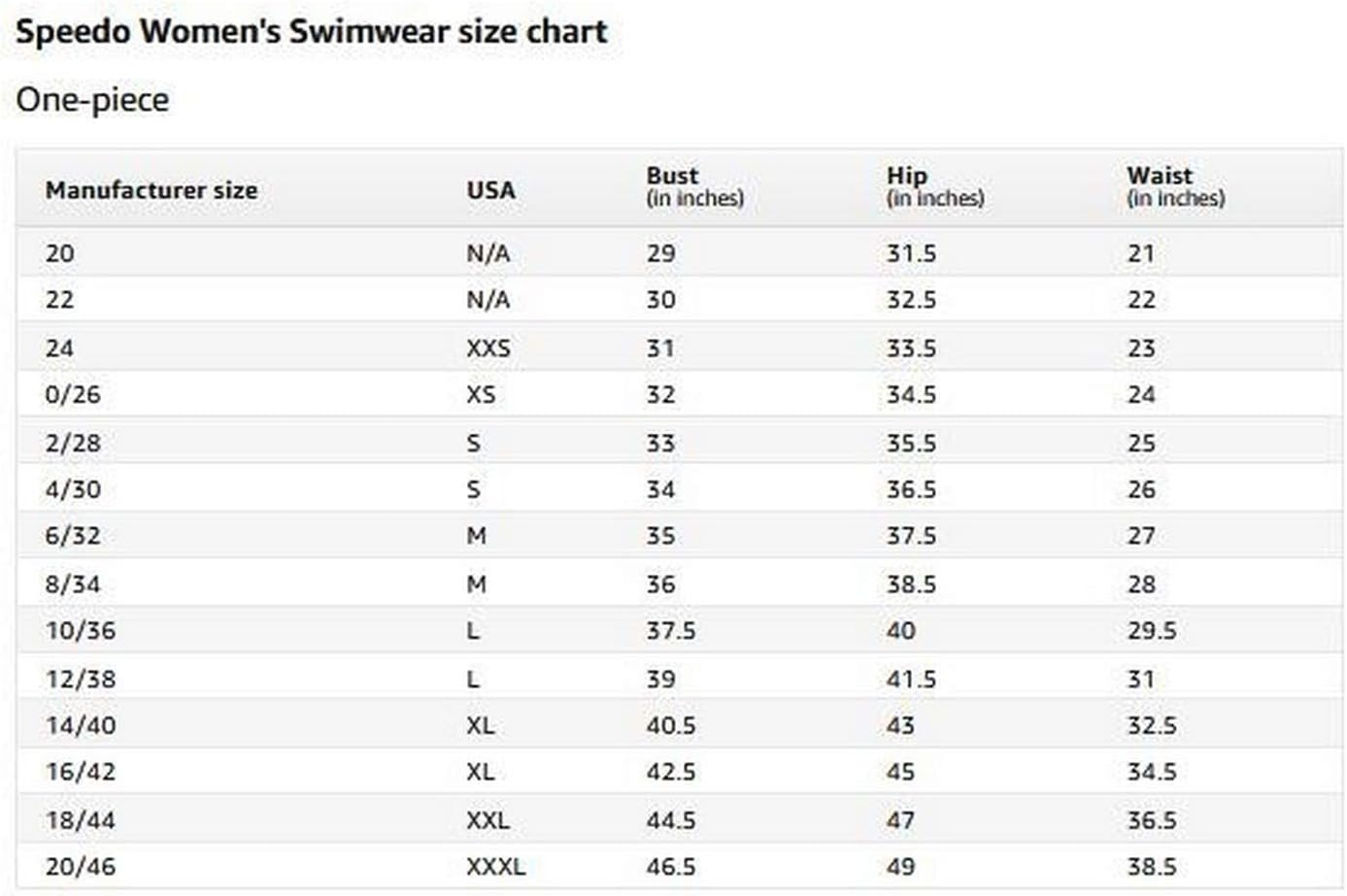Click hip value 31.5
1347x896 pixels.
911,253
